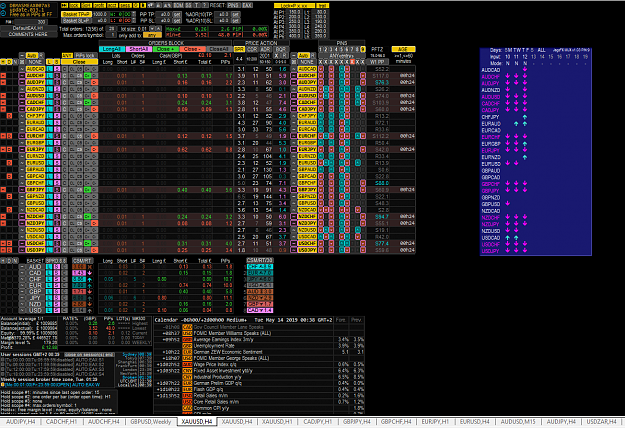625x428 pixels.
Task: Open the 'any' selector next to only add to
Action: point(152,35)
